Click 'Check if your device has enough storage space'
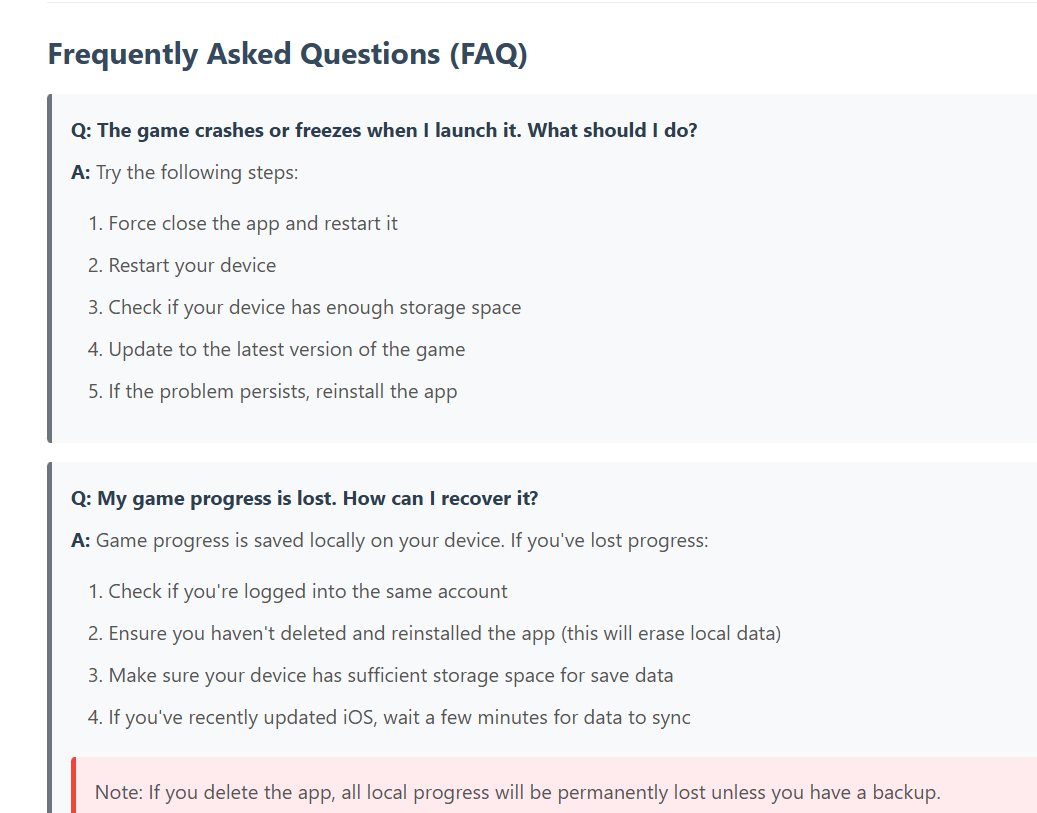The width and height of the screenshot is (1037, 813). coord(315,308)
